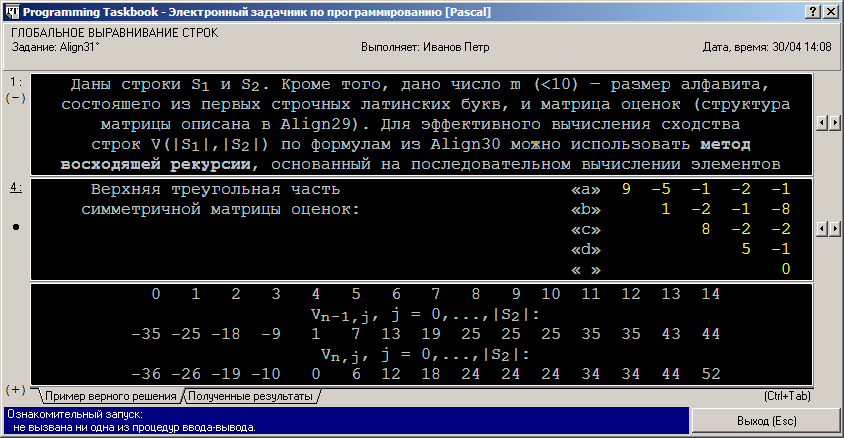
Task: Click right arrow beside score matrix panel
Action: click(834, 229)
